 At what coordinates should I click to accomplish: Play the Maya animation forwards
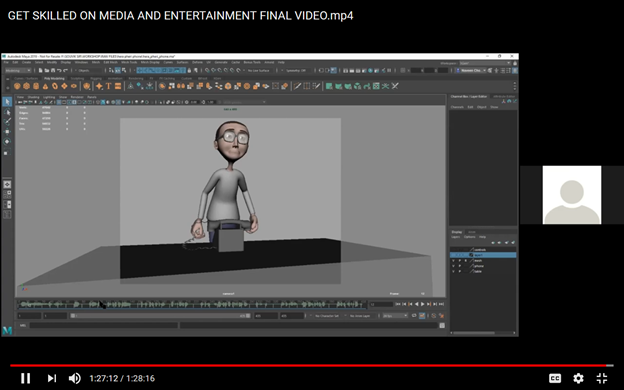coord(423,304)
